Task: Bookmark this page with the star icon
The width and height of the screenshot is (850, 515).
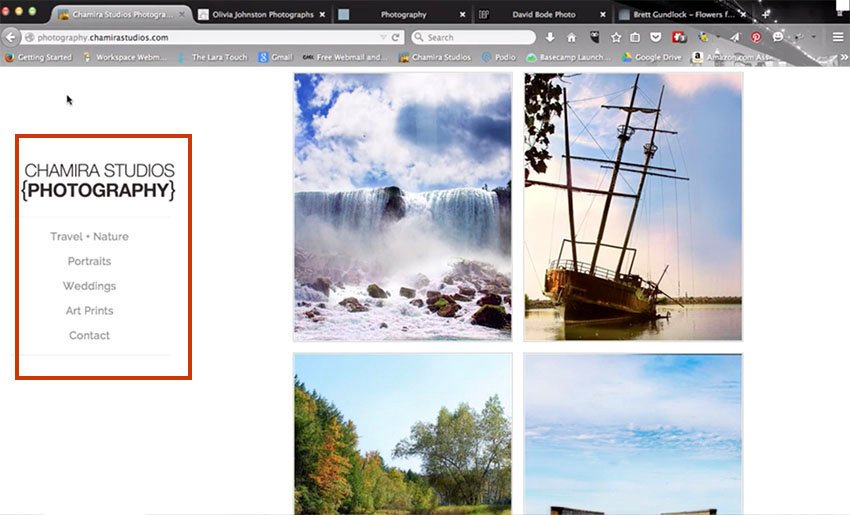Action: click(x=615, y=37)
